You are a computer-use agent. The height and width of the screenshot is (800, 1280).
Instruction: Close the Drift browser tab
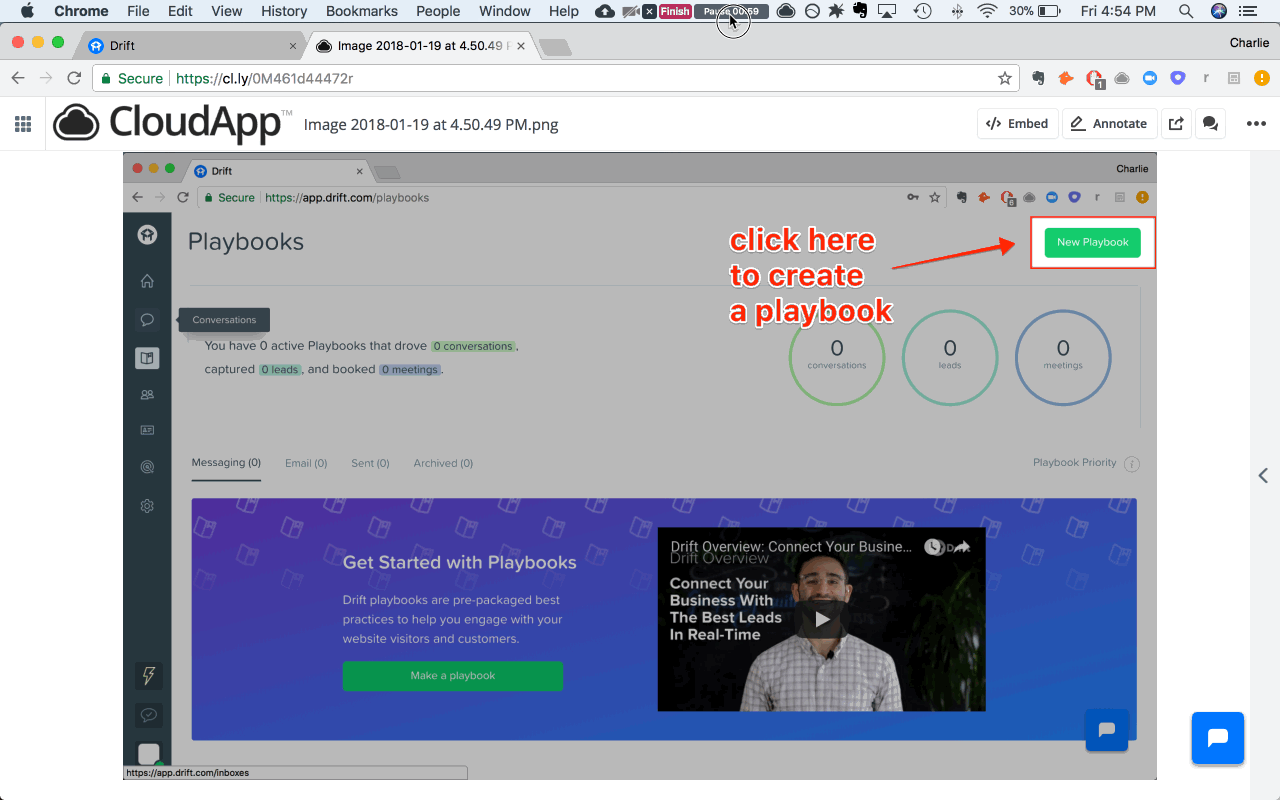293,46
